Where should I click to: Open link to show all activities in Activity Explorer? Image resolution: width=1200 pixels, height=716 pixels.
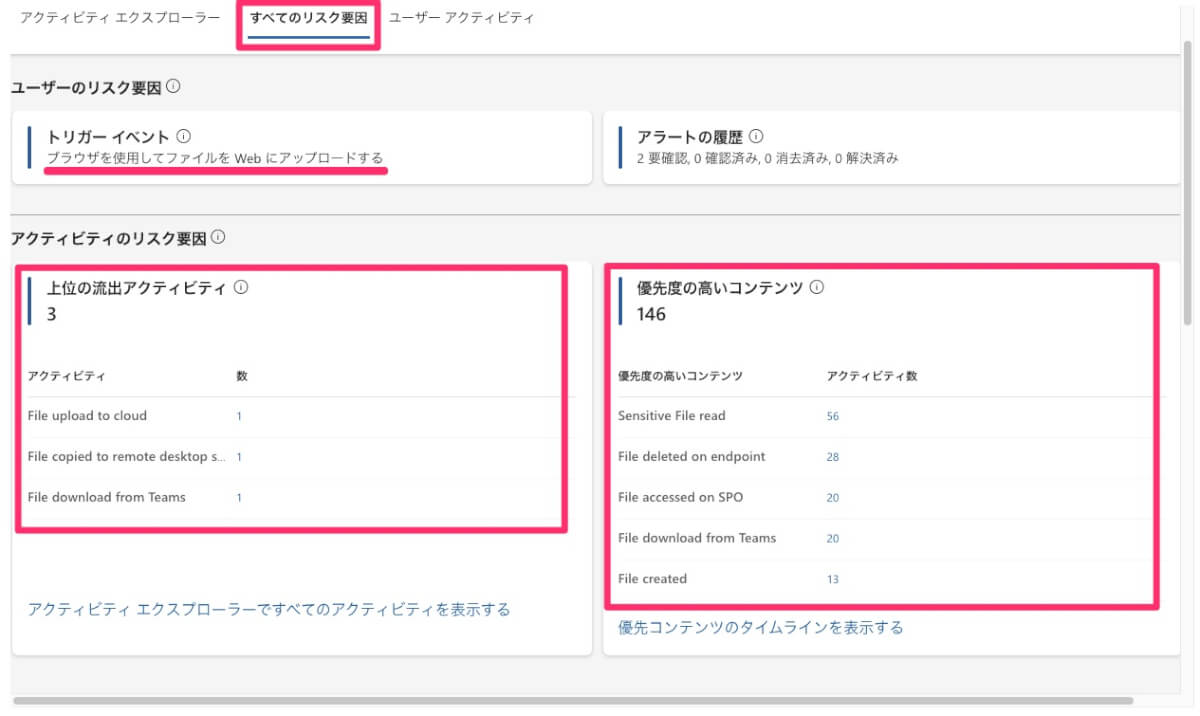coord(269,609)
